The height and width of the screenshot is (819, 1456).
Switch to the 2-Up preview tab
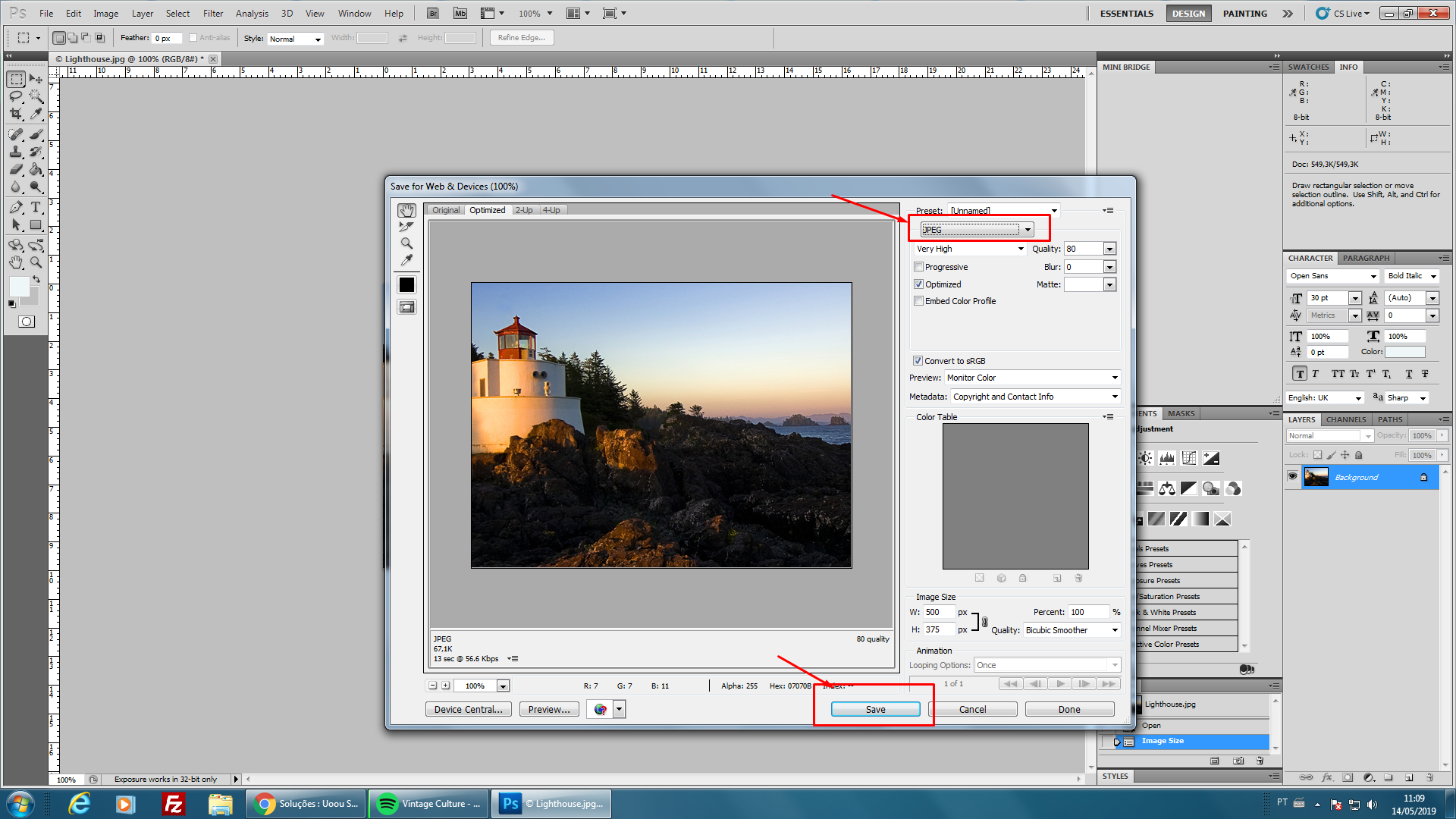click(524, 210)
